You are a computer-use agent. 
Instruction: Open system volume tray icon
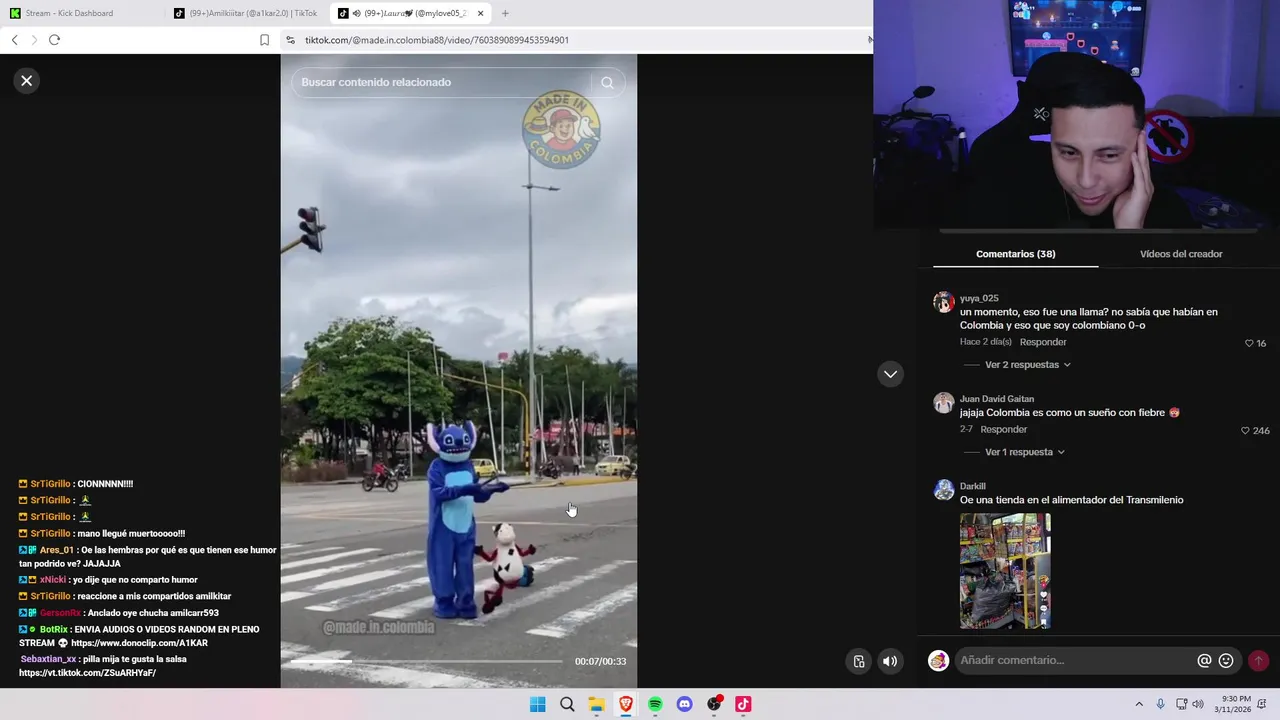(x=1198, y=704)
